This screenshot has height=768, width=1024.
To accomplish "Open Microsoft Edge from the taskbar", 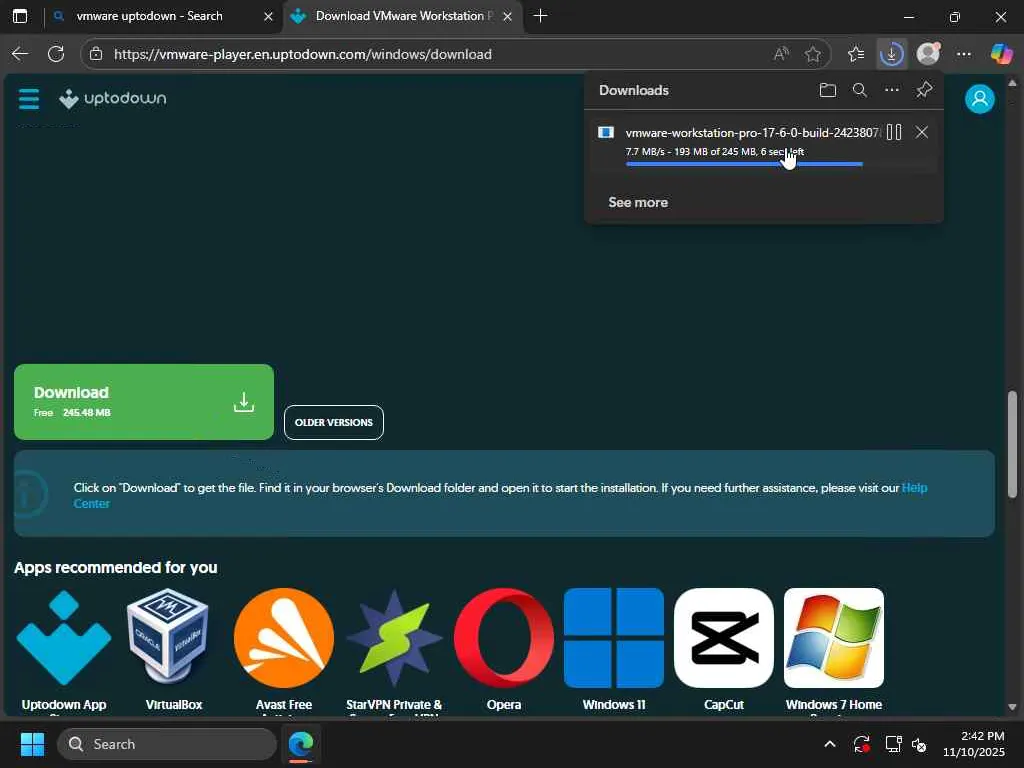I will [301, 744].
